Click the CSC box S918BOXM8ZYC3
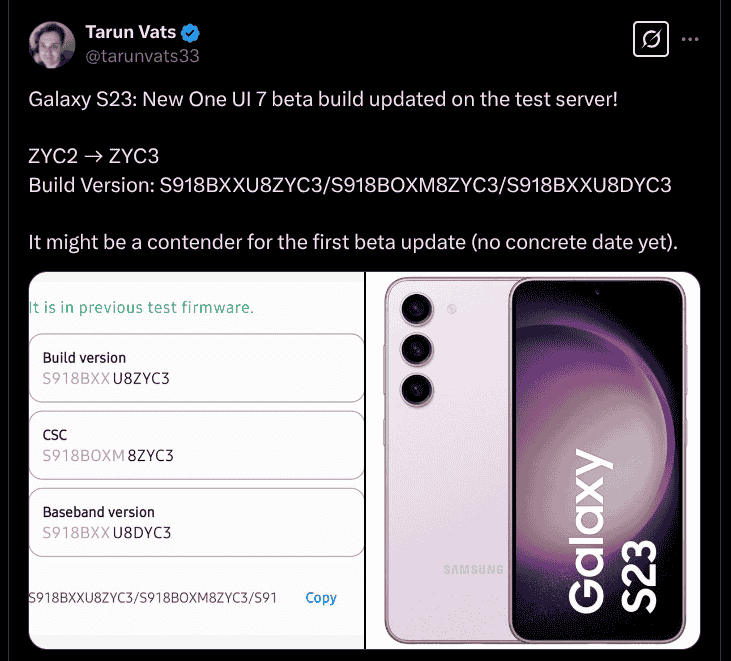731x661 pixels. [x=196, y=445]
